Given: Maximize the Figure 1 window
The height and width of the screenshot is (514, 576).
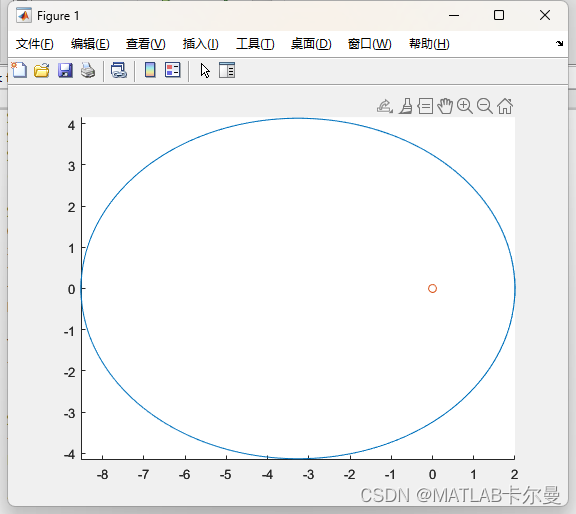Looking at the screenshot, I should (499, 15).
